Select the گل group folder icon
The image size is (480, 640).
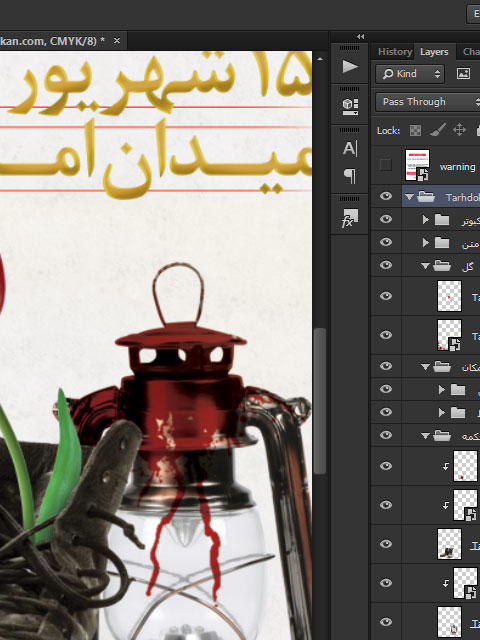point(442,266)
